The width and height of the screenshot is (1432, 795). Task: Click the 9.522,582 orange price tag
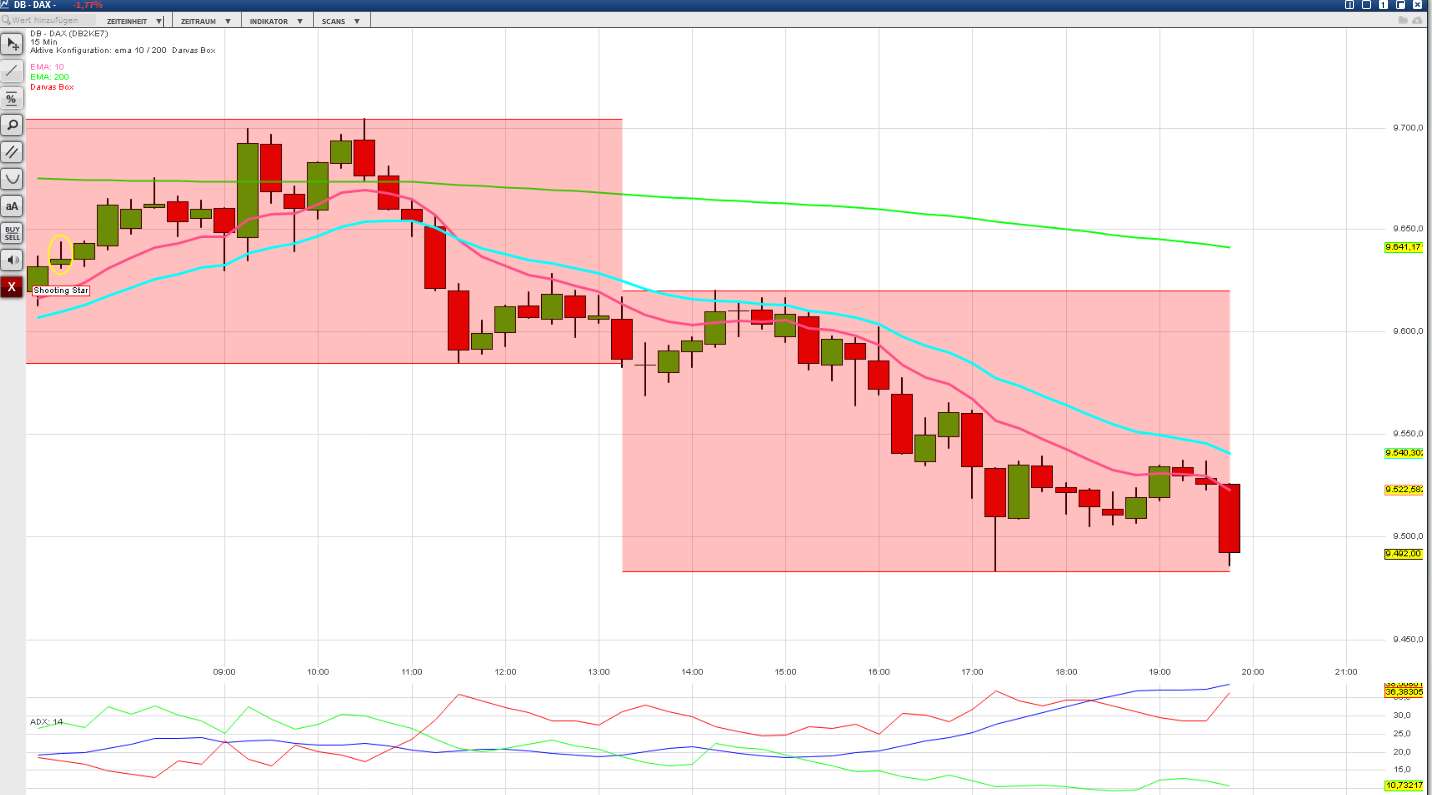pos(1403,489)
